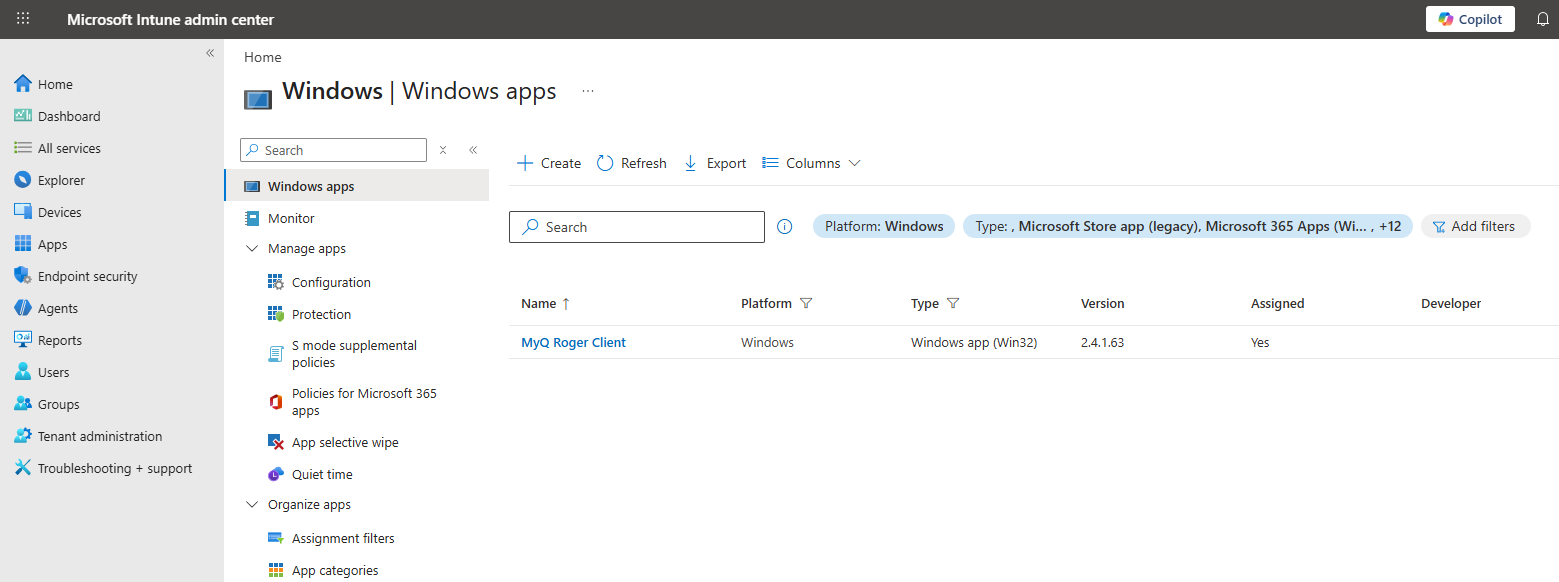Open App categories
Image resolution: width=1559 pixels, height=582 pixels.
pyautogui.click(x=335, y=570)
